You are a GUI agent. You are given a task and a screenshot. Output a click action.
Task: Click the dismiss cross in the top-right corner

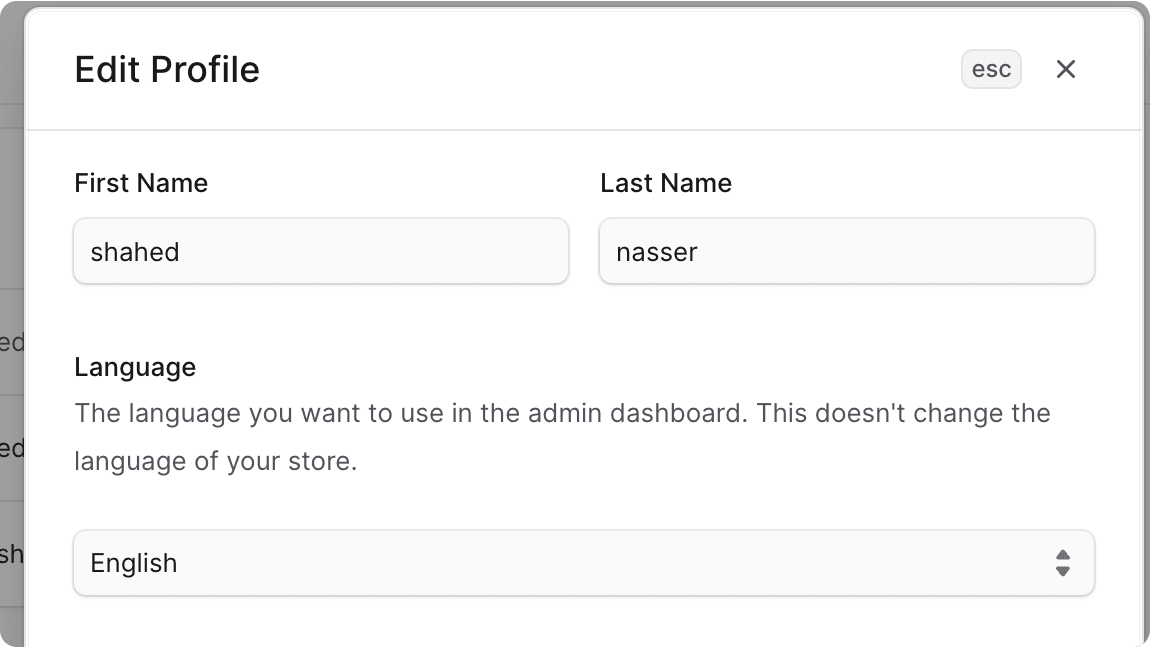pyautogui.click(x=1065, y=69)
